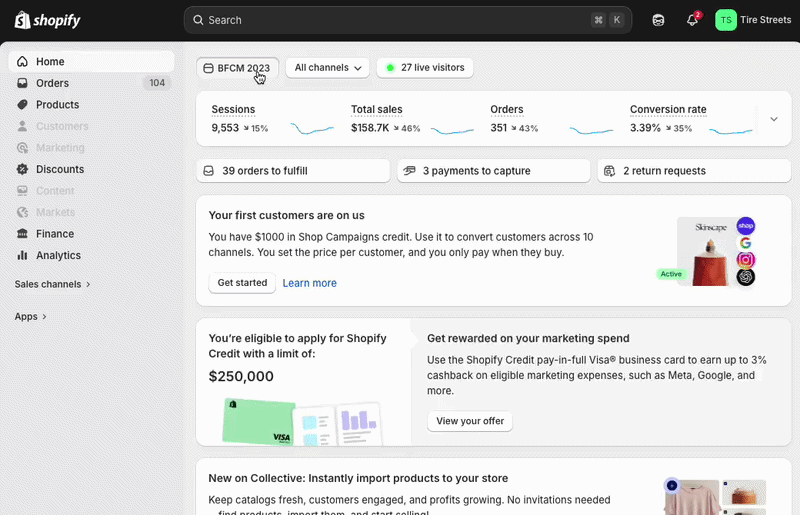The image size is (800, 515).
Task: View 27 live visitors
Action: point(425,67)
